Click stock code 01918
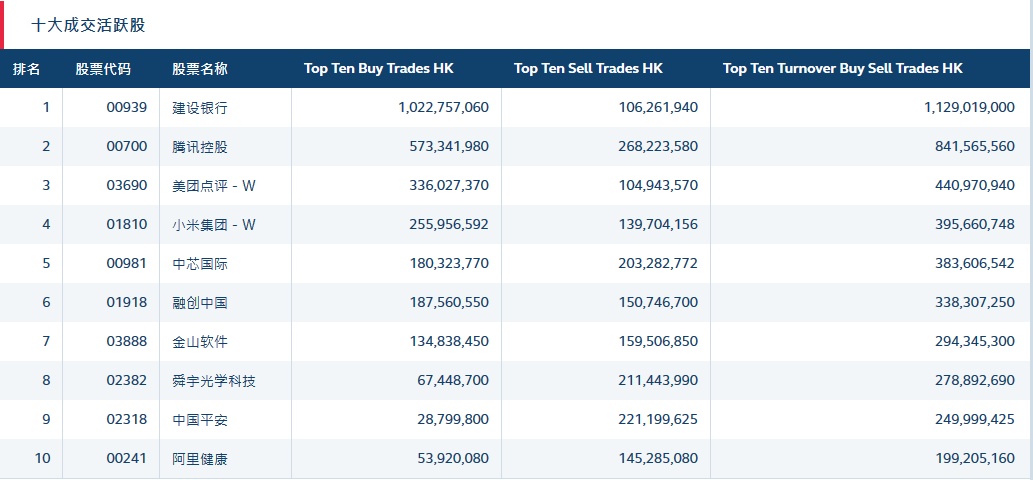 point(126,303)
